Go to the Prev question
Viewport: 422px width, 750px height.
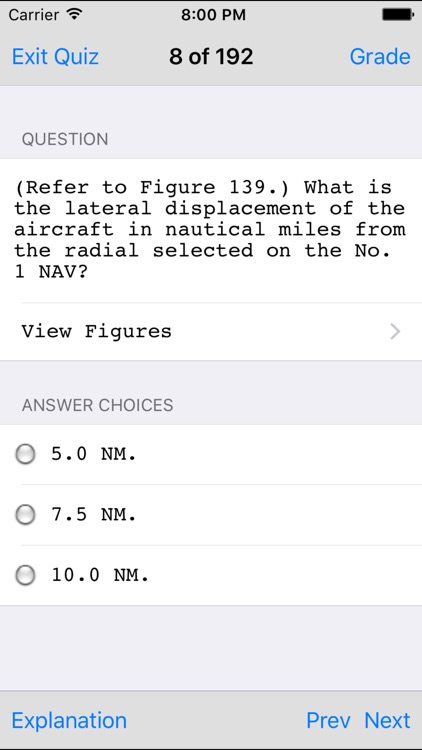coord(328,720)
